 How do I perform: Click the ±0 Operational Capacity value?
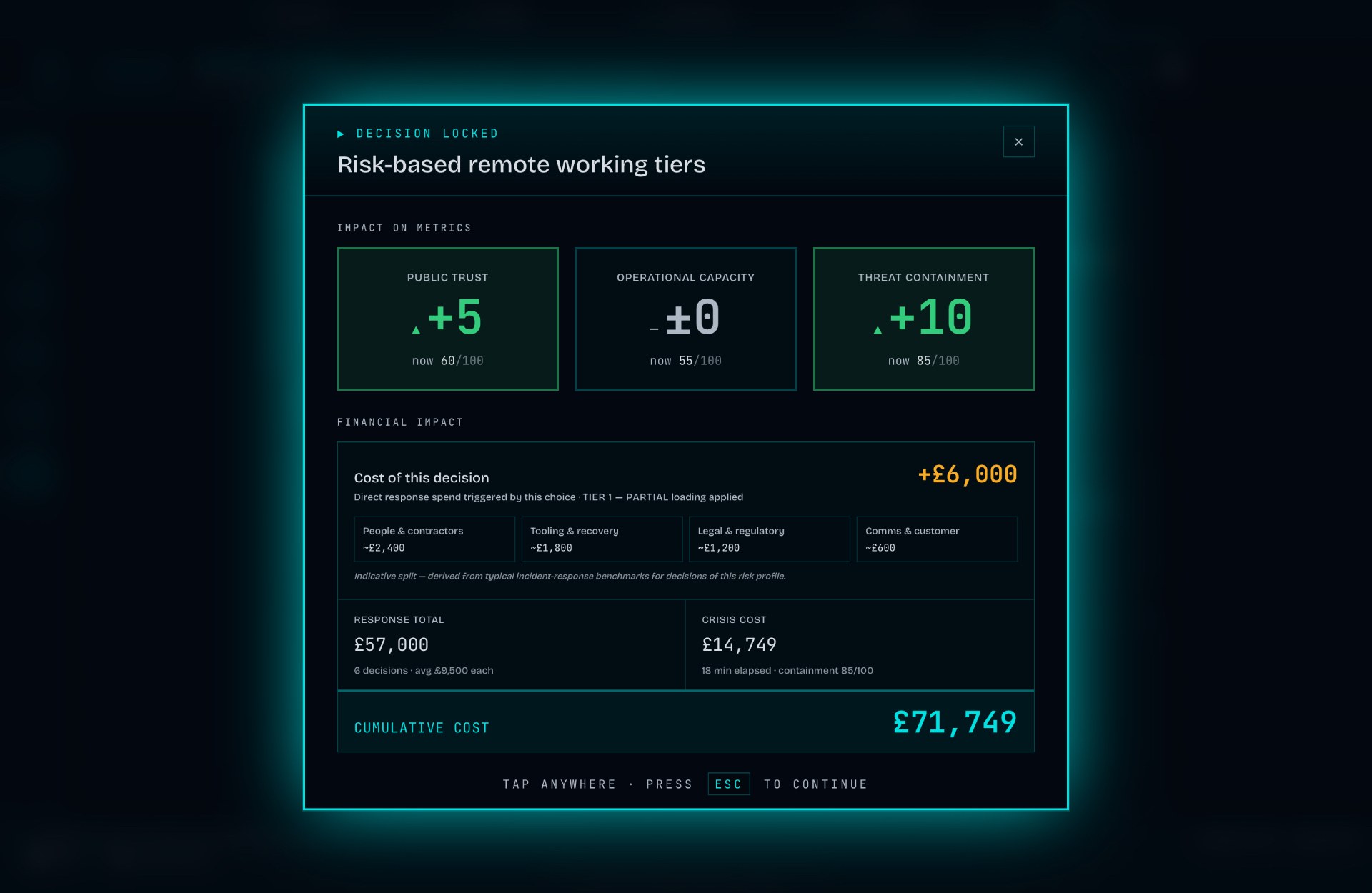point(692,316)
